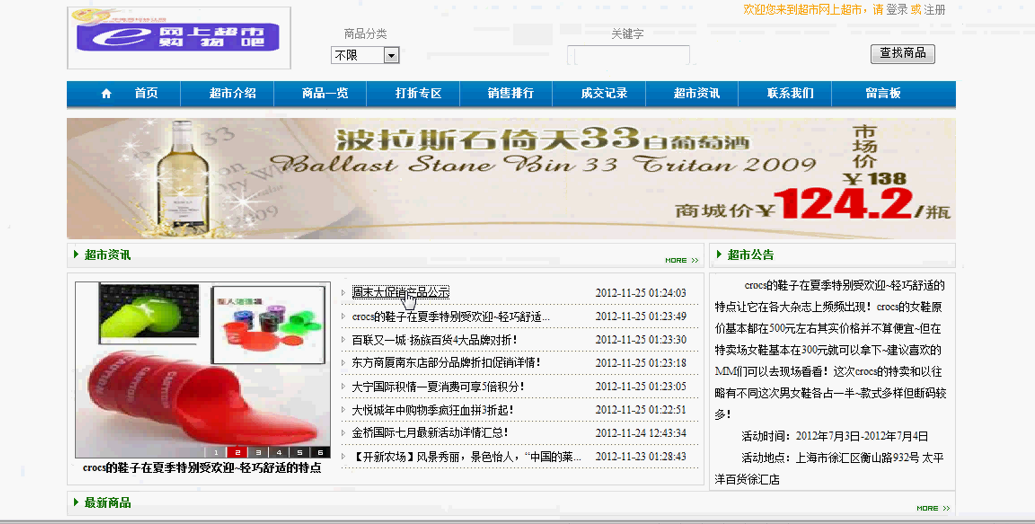Screen dimensions: 1035x524
Task: Click the home icon in navigation bar
Action: point(106,94)
